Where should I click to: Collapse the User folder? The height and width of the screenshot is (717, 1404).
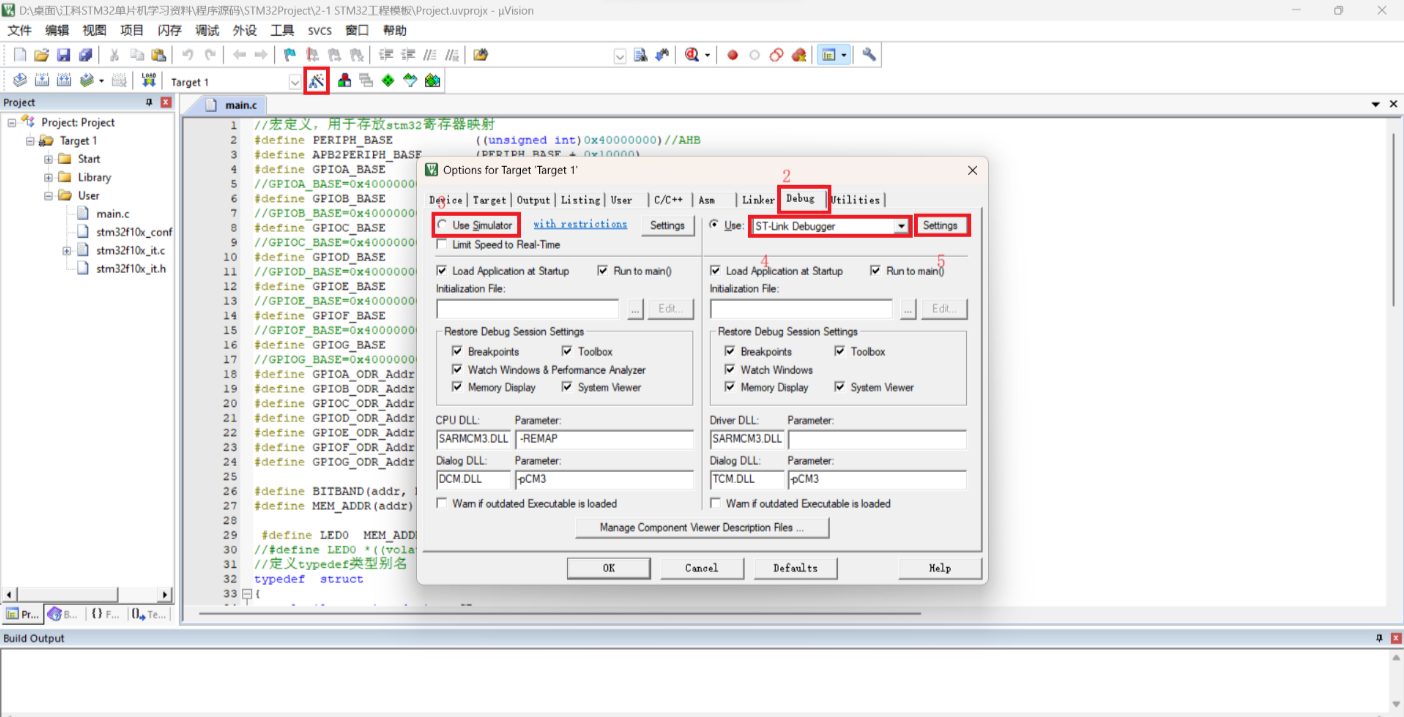[x=48, y=196]
